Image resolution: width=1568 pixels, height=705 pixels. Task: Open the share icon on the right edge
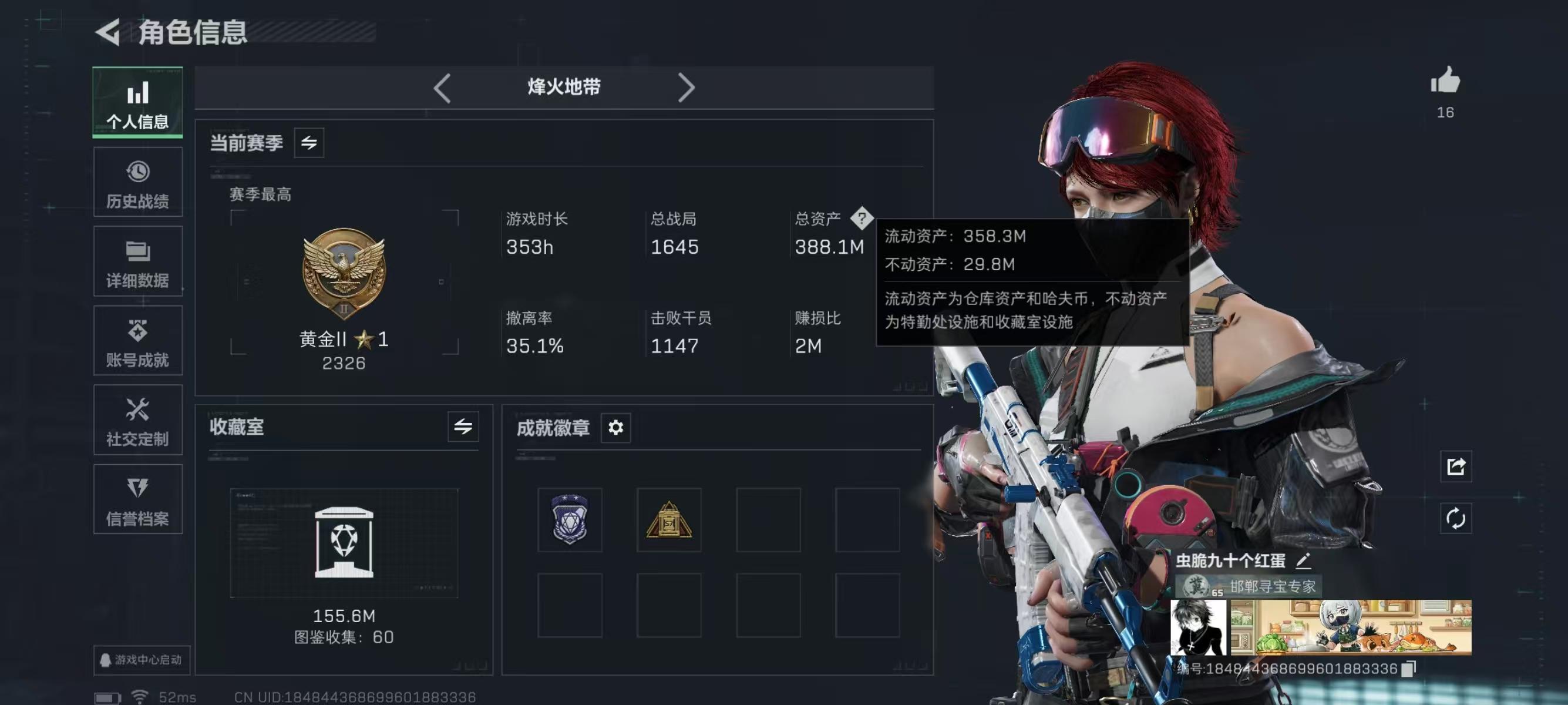(1455, 466)
